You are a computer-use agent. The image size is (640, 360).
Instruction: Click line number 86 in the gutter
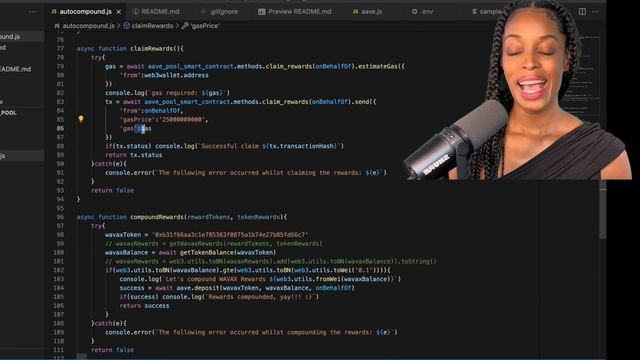(x=60, y=128)
